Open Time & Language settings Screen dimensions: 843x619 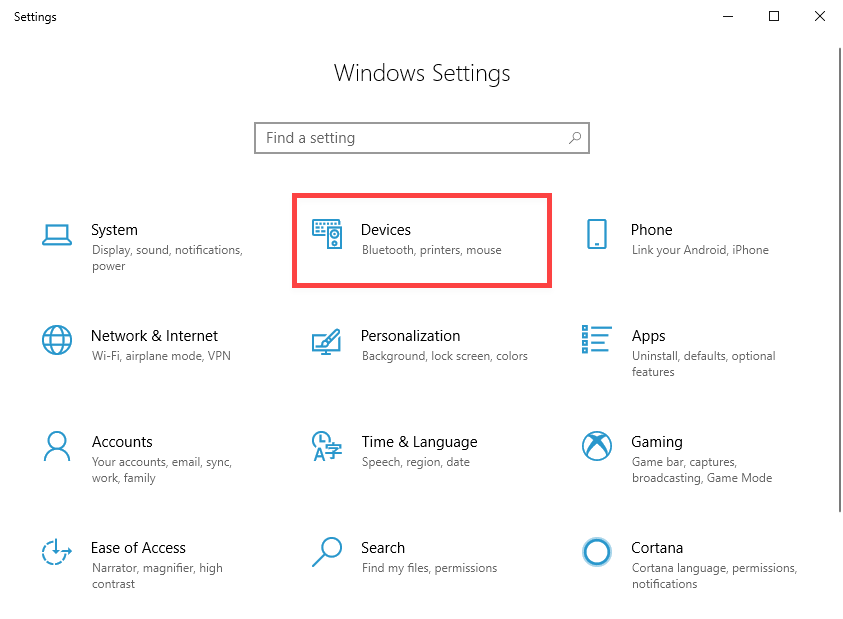pyautogui.click(x=420, y=442)
